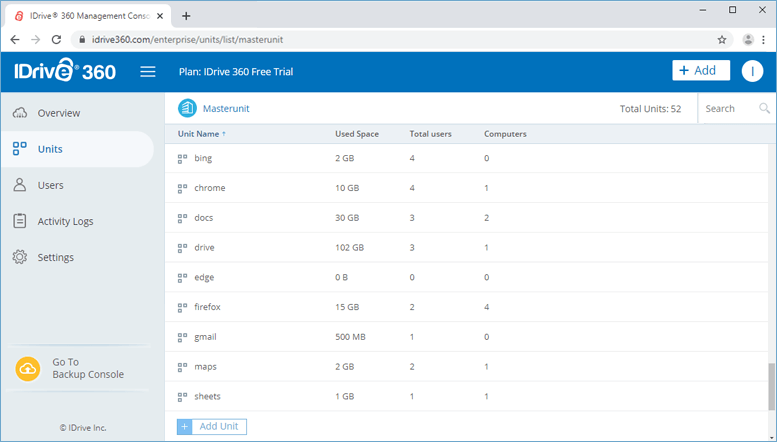Screen dimensions: 777x442
Task: Click the unit icon beside maps
Action: tap(182, 367)
